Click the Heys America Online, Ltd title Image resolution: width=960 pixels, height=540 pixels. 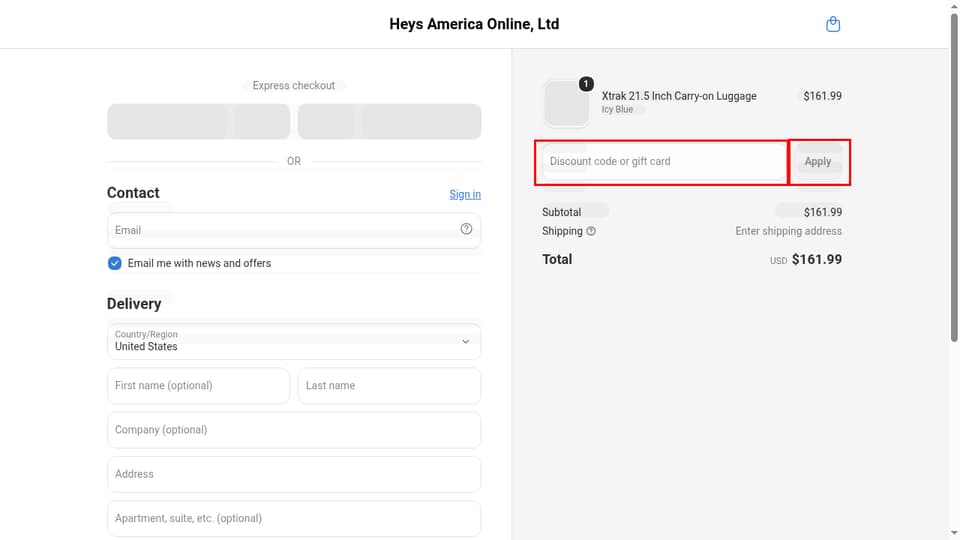(x=474, y=24)
